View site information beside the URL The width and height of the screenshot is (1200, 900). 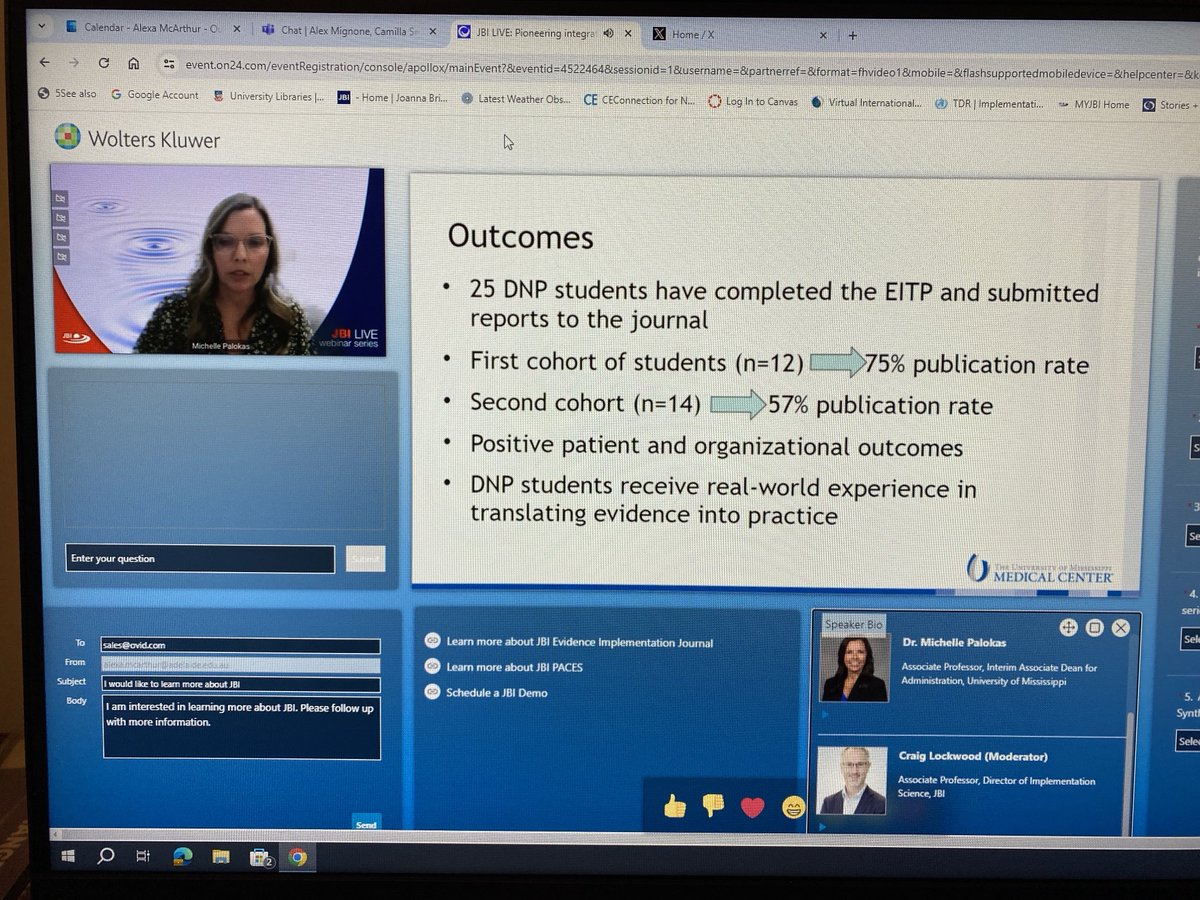tap(168, 64)
